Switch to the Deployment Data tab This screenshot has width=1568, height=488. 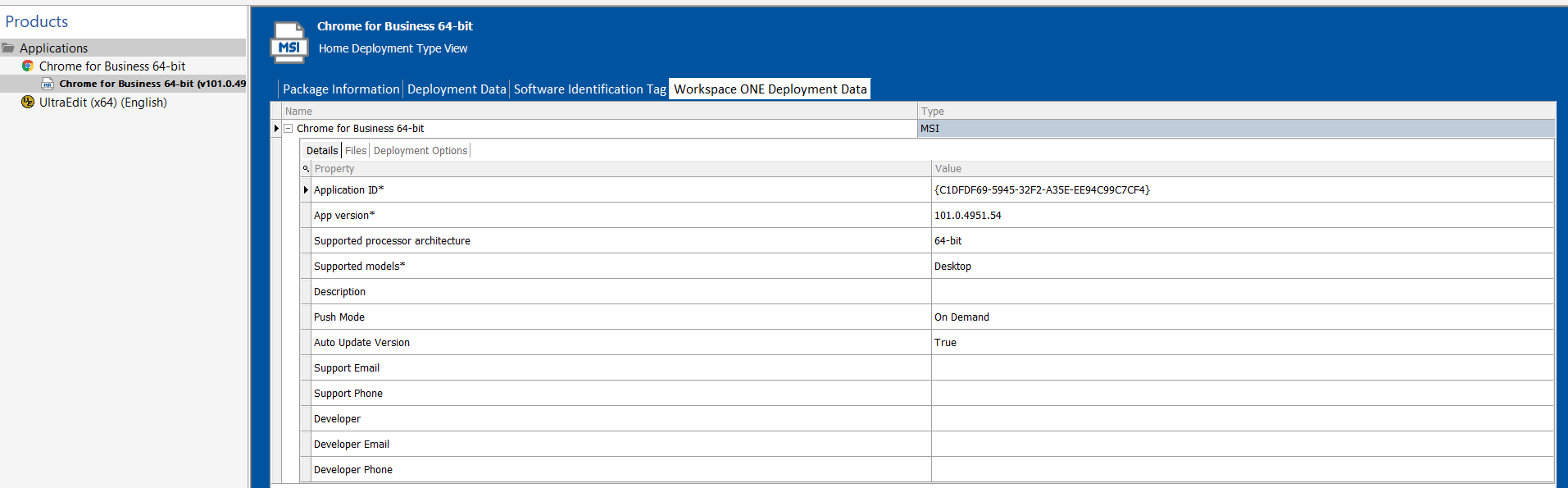click(457, 89)
